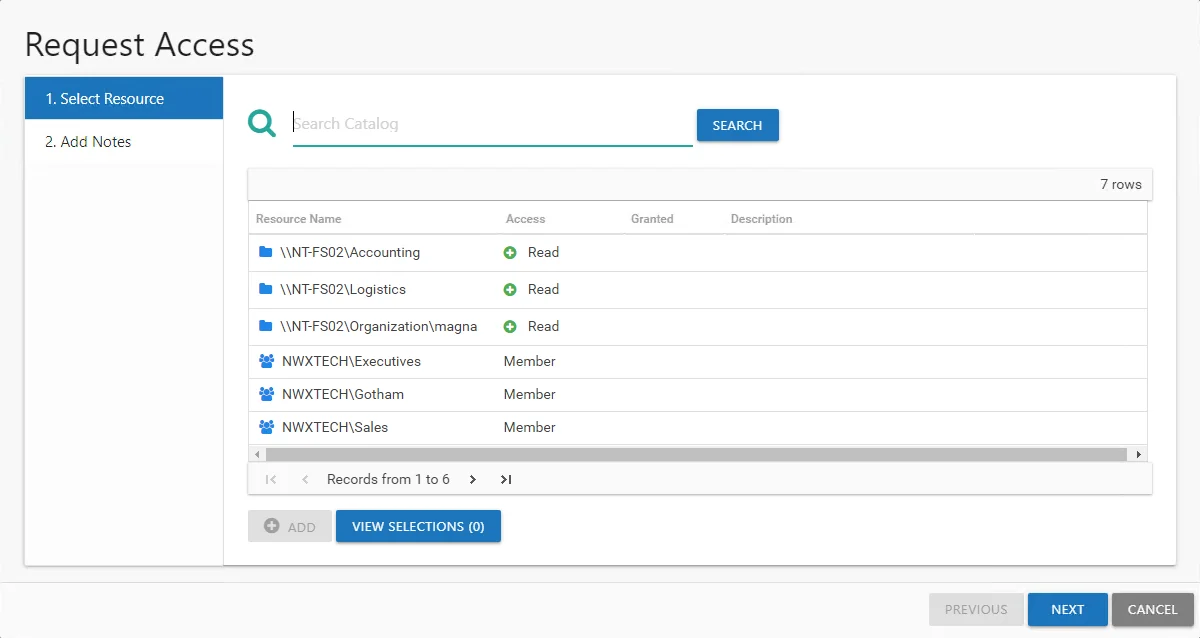
Task: Click the Records from 1 to 6 text
Action: pos(388,479)
